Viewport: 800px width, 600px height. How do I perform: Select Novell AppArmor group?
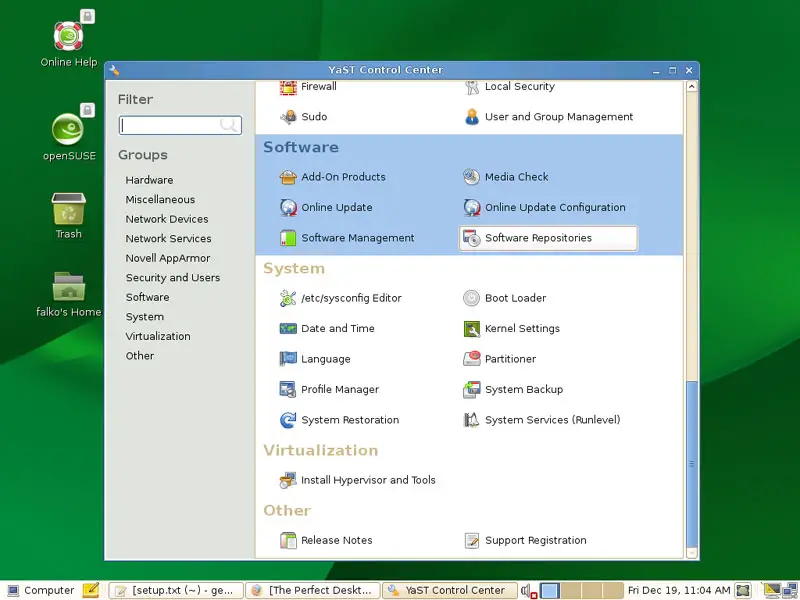(168, 258)
